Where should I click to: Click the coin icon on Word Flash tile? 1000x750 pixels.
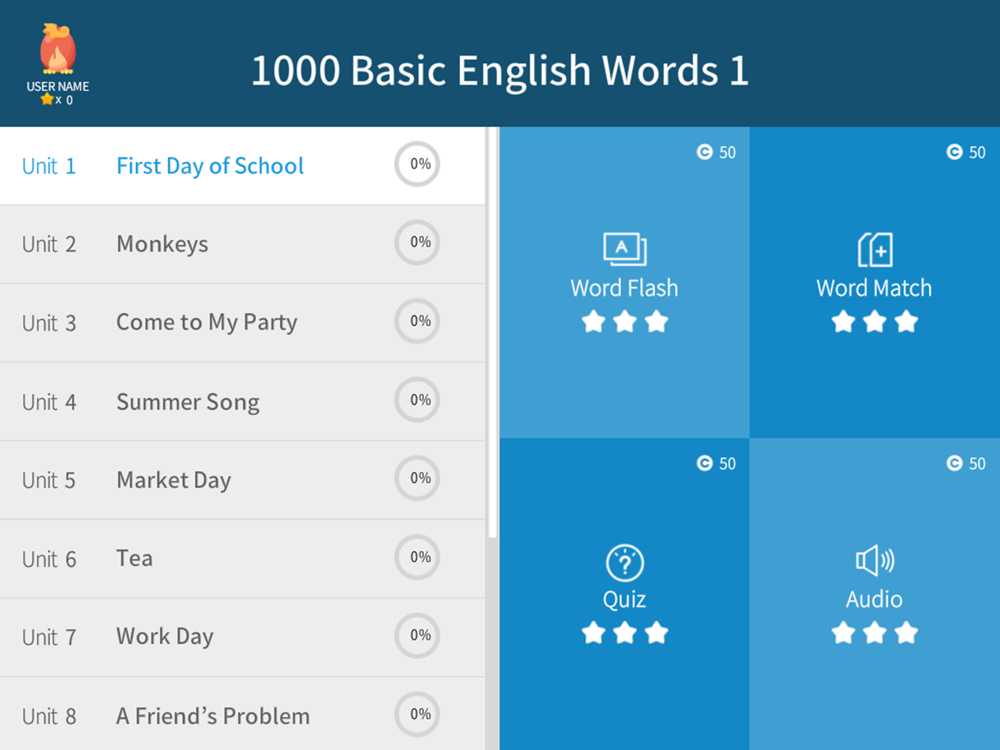[x=704, y=152]
